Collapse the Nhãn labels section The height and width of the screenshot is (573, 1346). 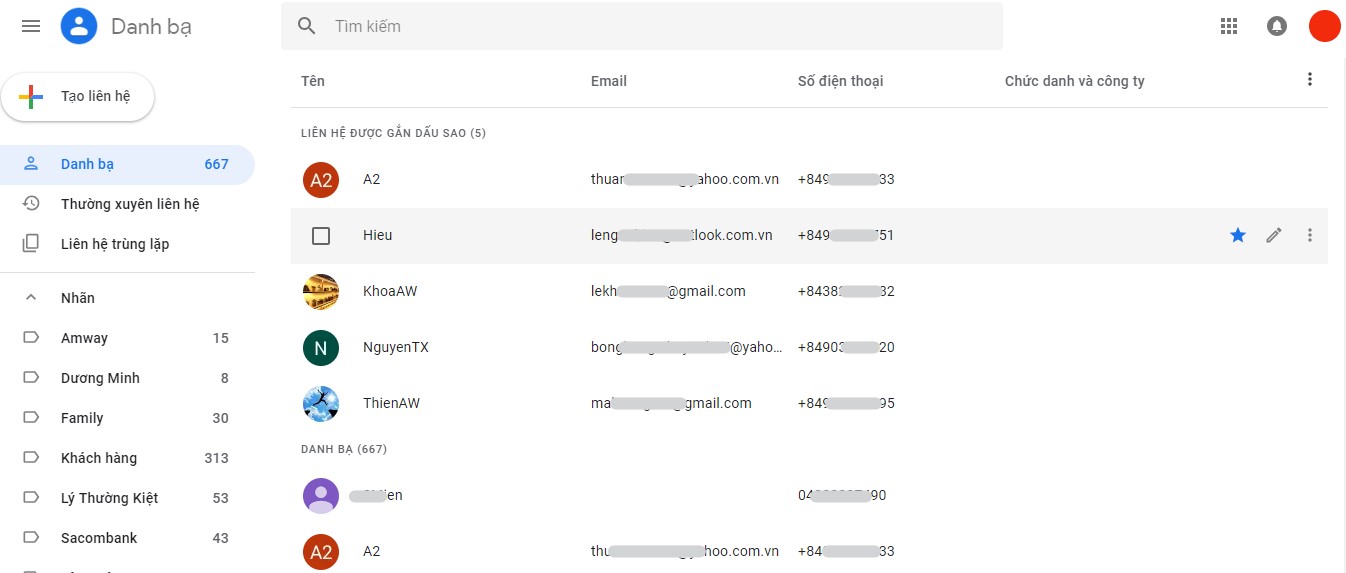tap(31, 298)
